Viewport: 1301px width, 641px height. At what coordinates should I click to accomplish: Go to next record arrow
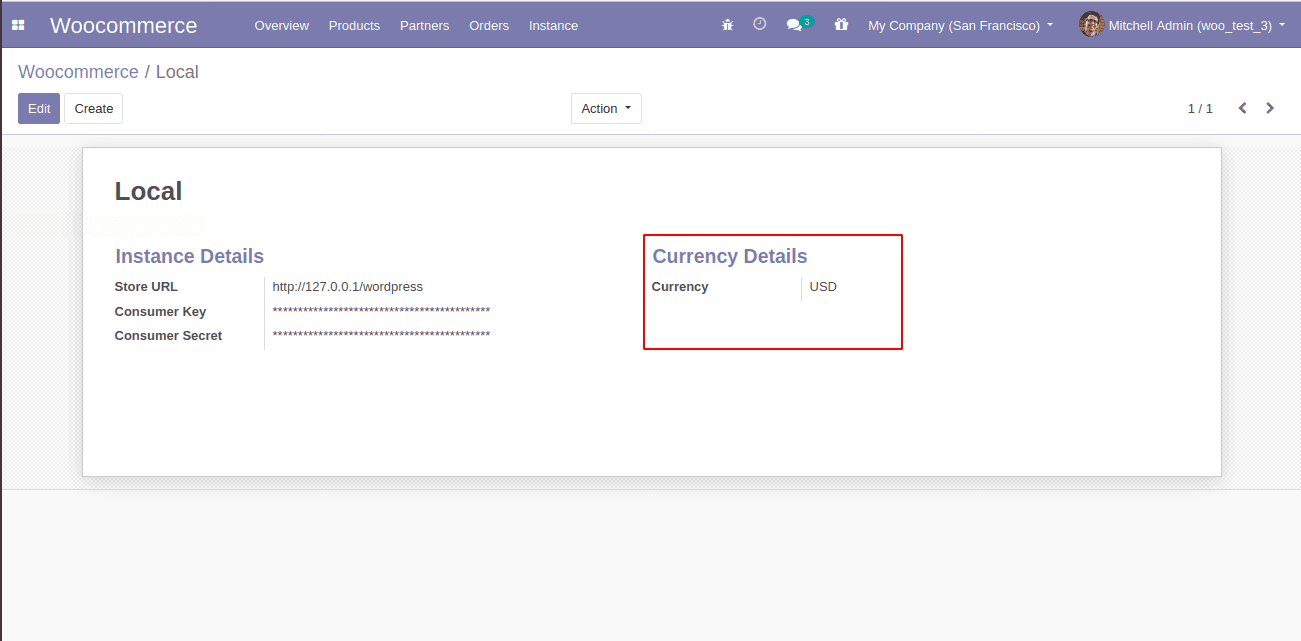pyautogui.click(x=1270, y=108)
